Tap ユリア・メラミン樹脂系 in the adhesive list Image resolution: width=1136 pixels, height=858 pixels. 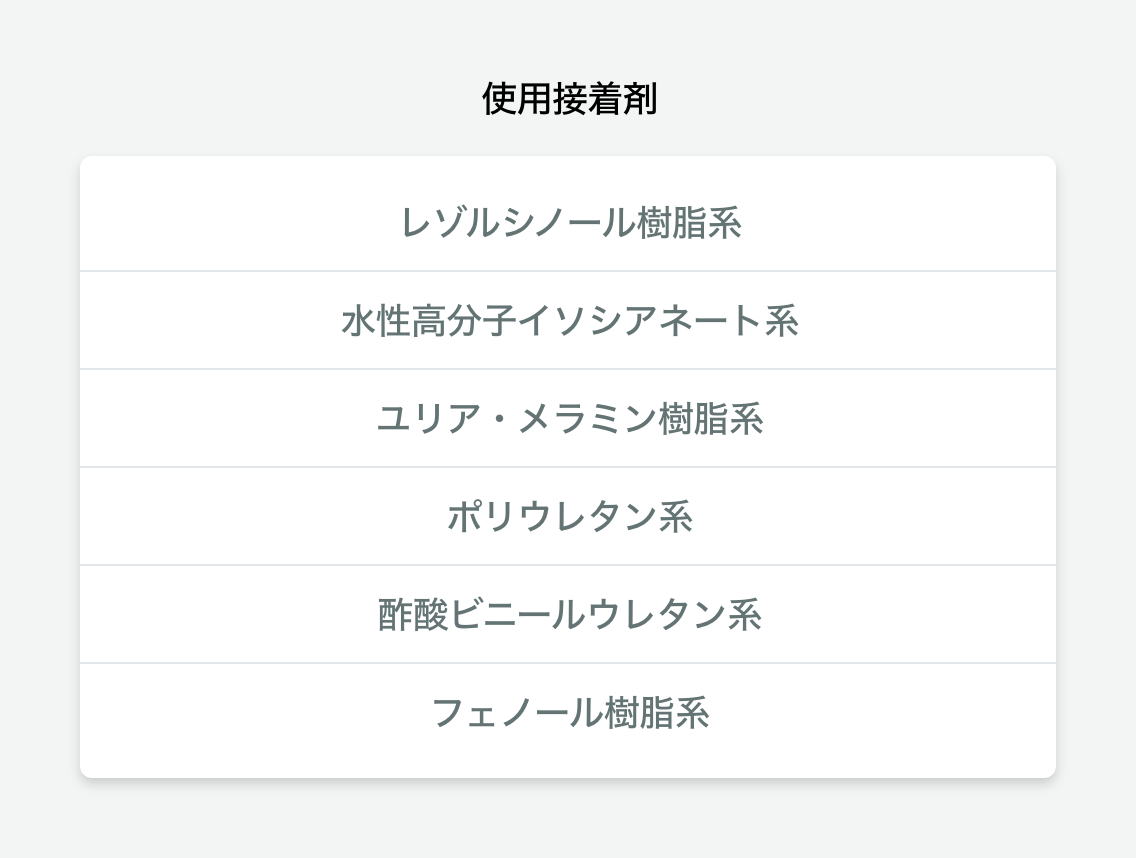point(568,419)
